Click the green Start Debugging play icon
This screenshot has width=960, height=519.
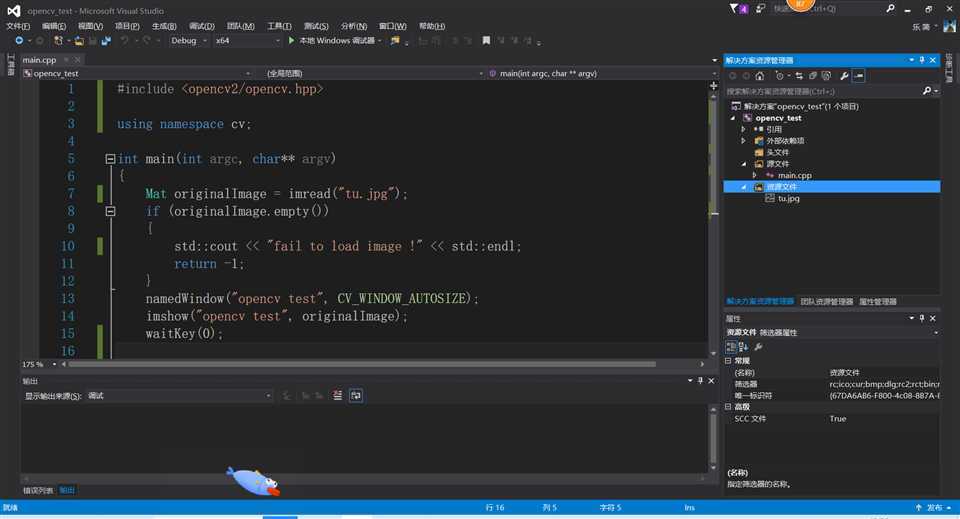point(292,41)
